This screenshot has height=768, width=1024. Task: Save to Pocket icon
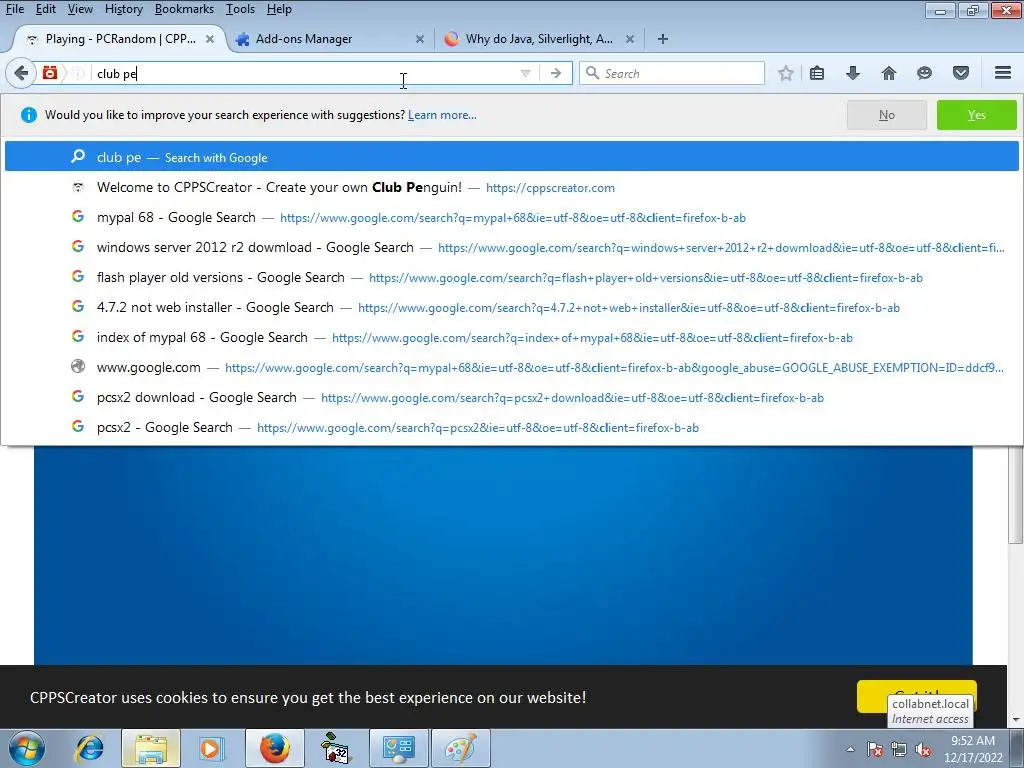[x=961, y=73]
